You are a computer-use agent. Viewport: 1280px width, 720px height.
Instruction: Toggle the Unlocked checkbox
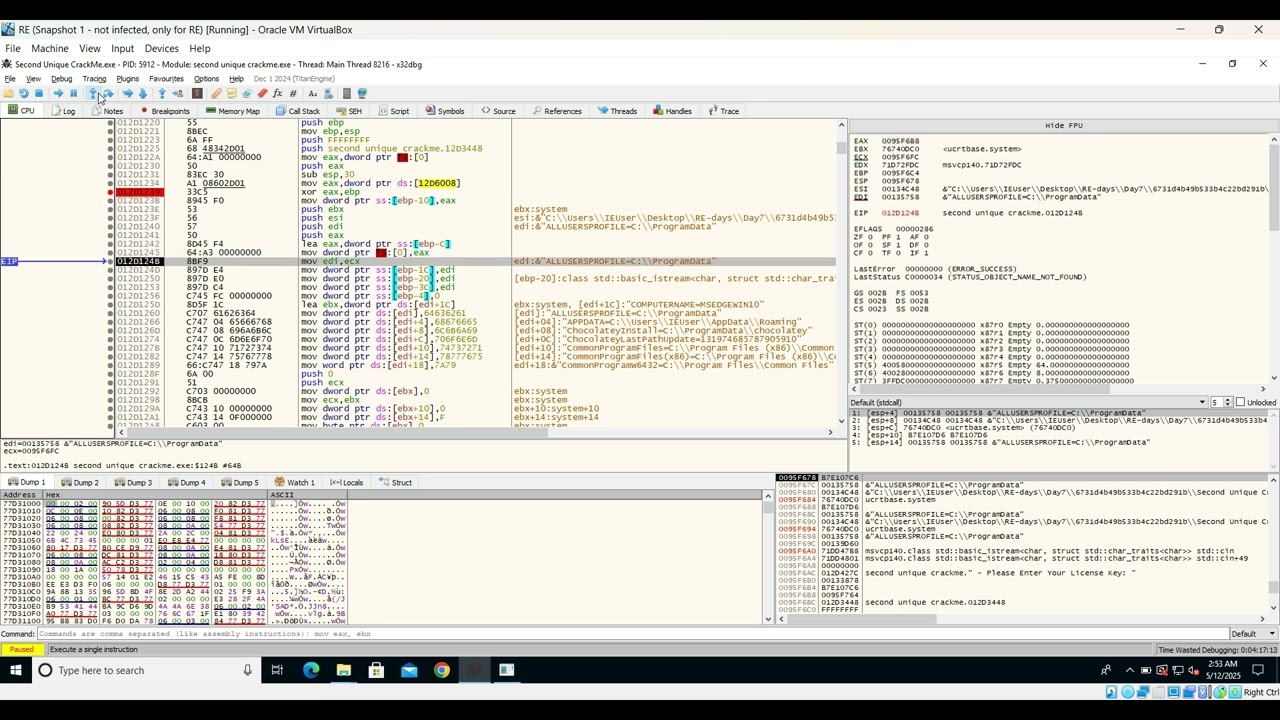[1241, 402]
